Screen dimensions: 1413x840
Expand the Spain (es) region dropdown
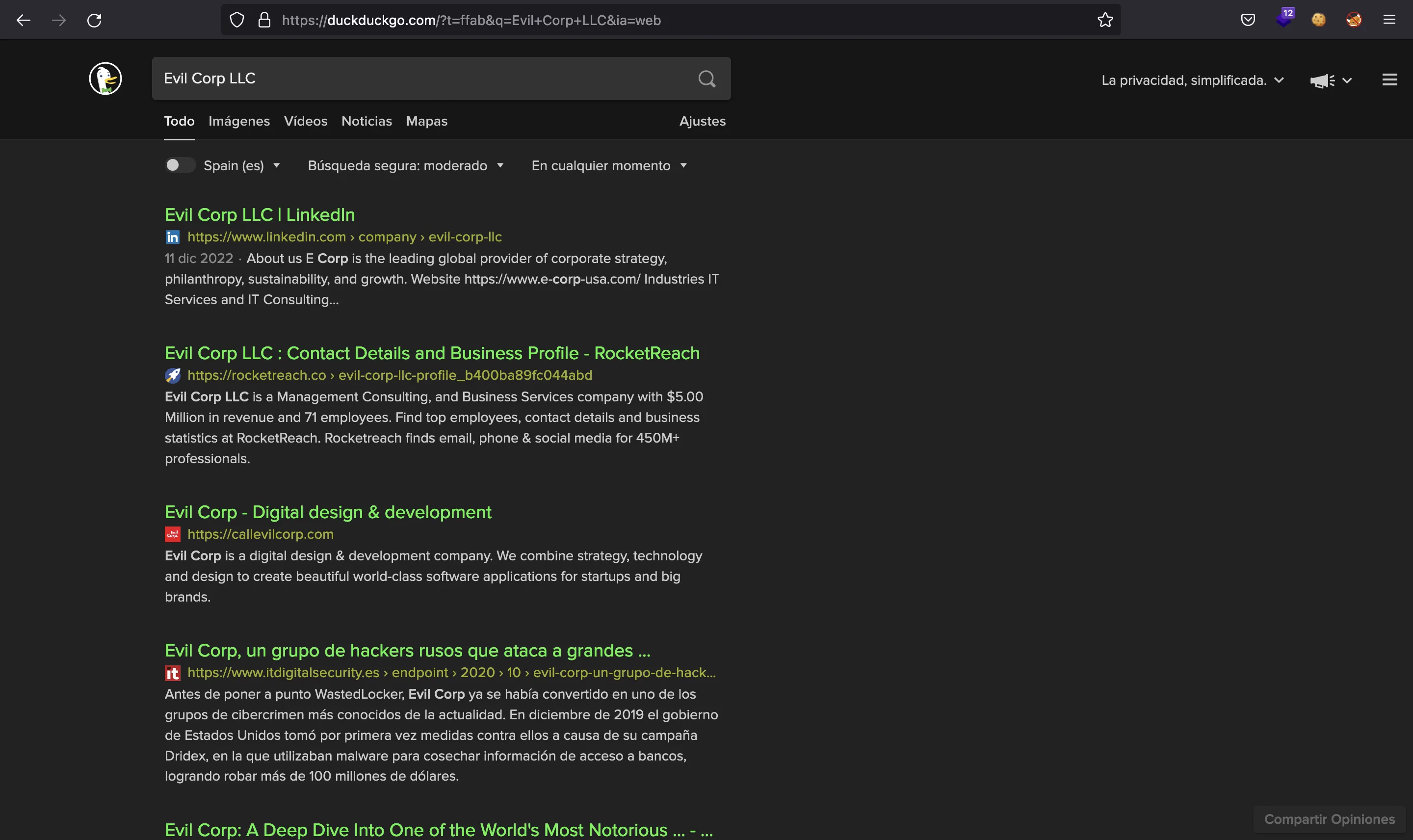click(241, 166)
